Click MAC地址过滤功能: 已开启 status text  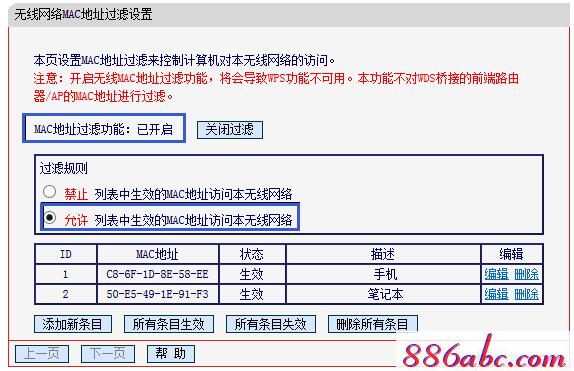point(104,129)
